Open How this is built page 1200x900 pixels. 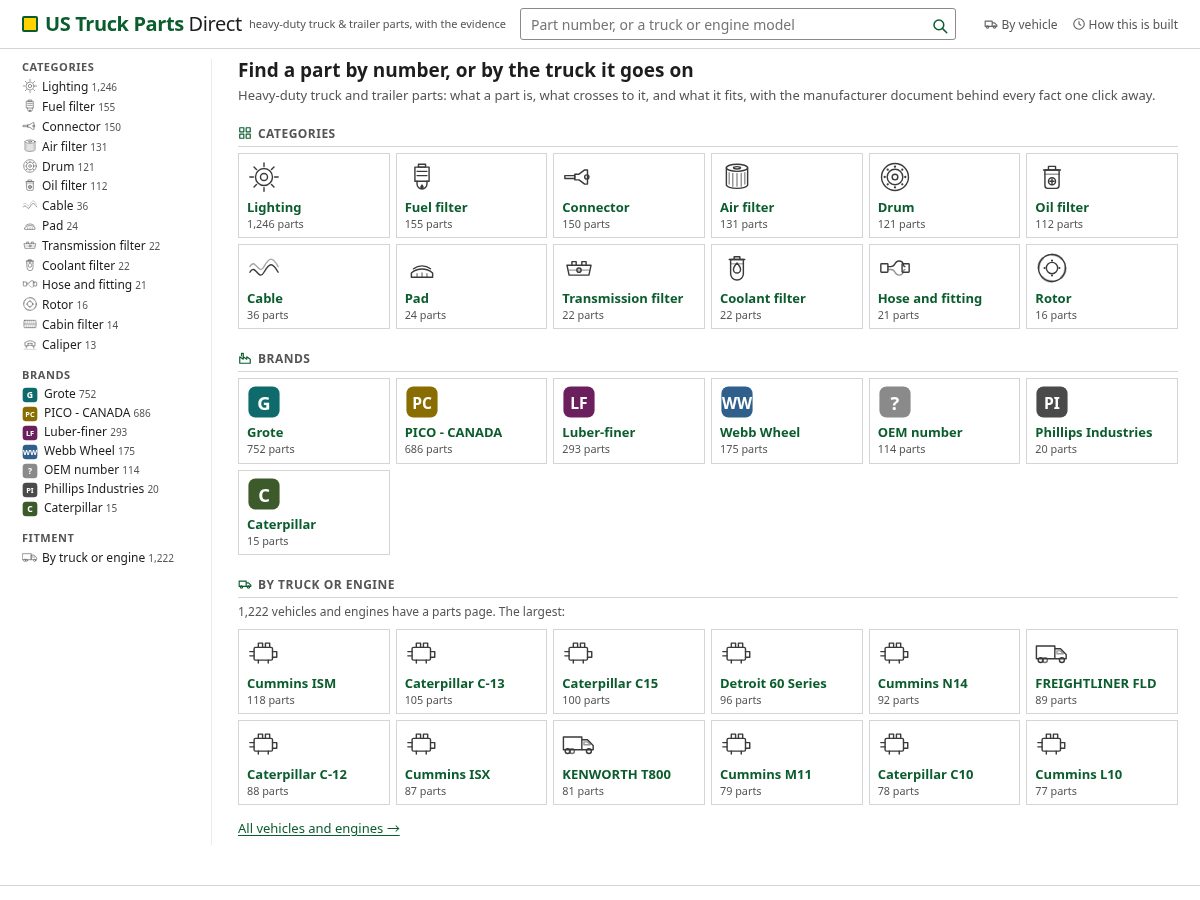(x=1125, y=24)
